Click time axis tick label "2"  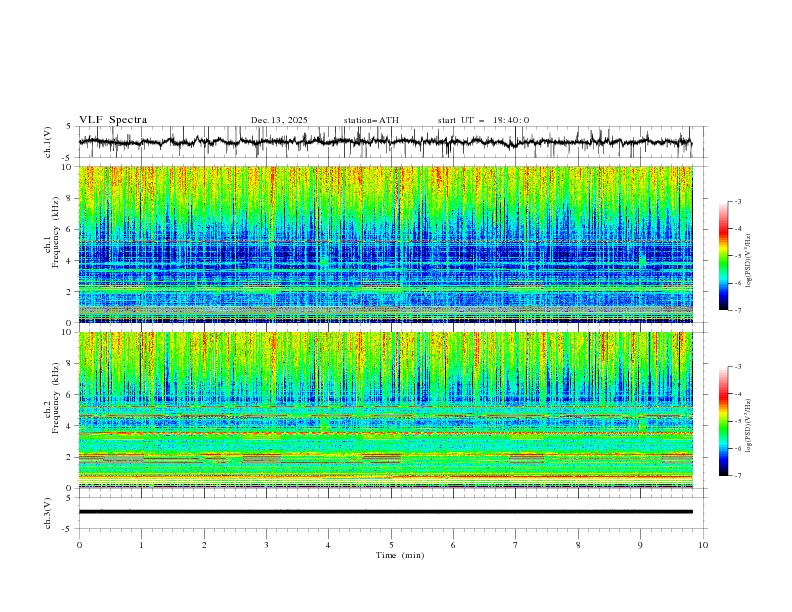[x=204, y=545]
